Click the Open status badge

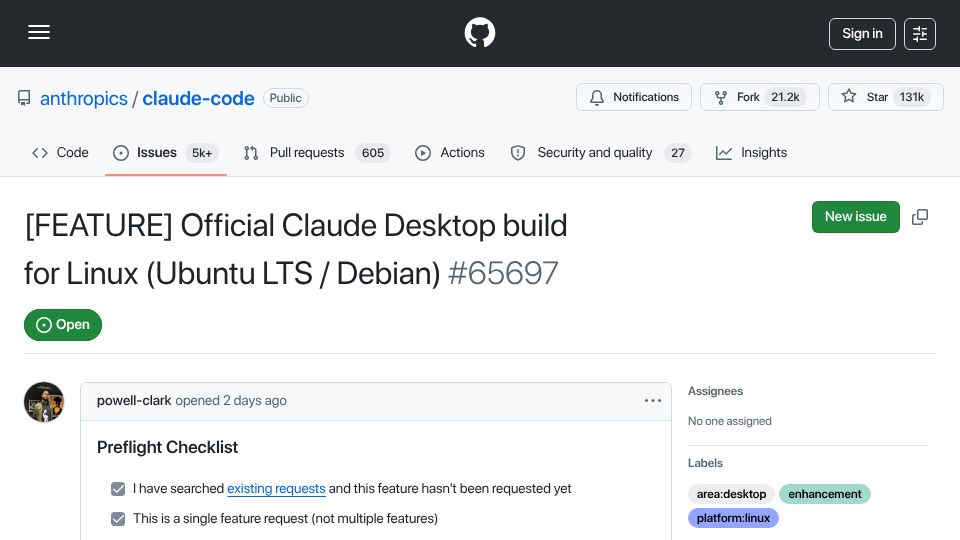click(63, 324)
